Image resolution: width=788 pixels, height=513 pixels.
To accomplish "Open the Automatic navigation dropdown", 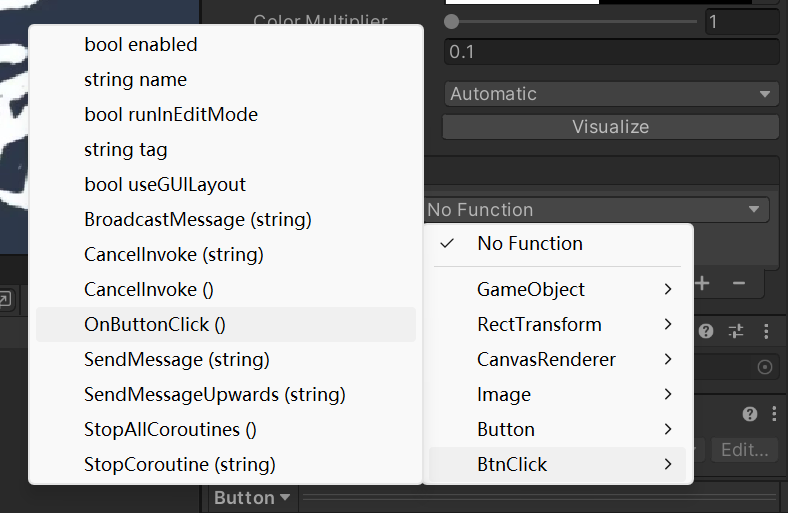I will 611,94.
